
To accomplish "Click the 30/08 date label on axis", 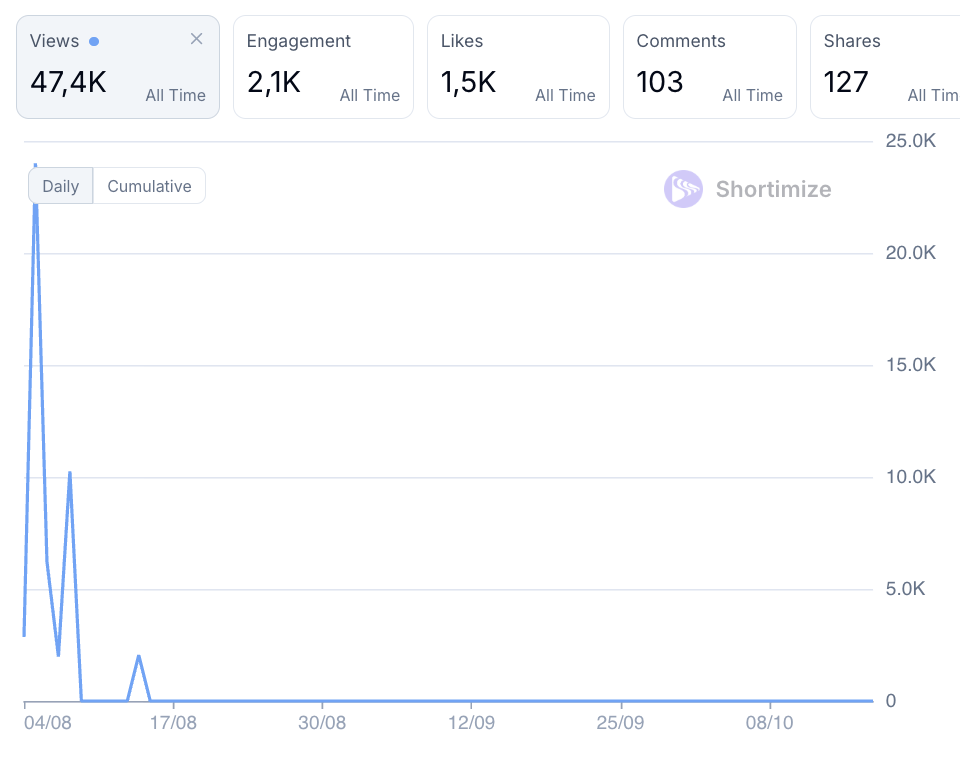I will click(322, 722).
